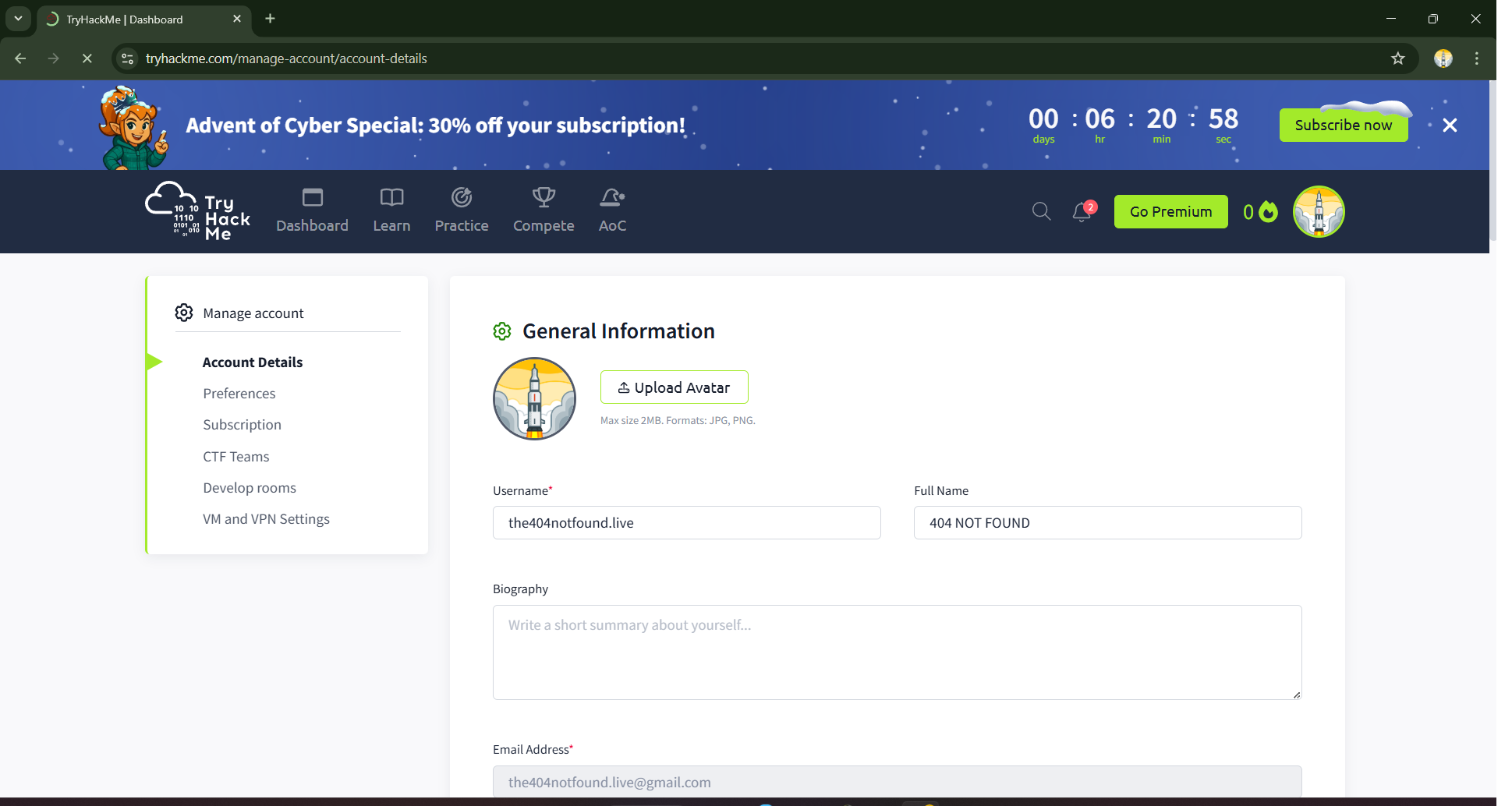Open Chrome's three-dot menu
The image size is (1512, 806).
(1477, 58)
